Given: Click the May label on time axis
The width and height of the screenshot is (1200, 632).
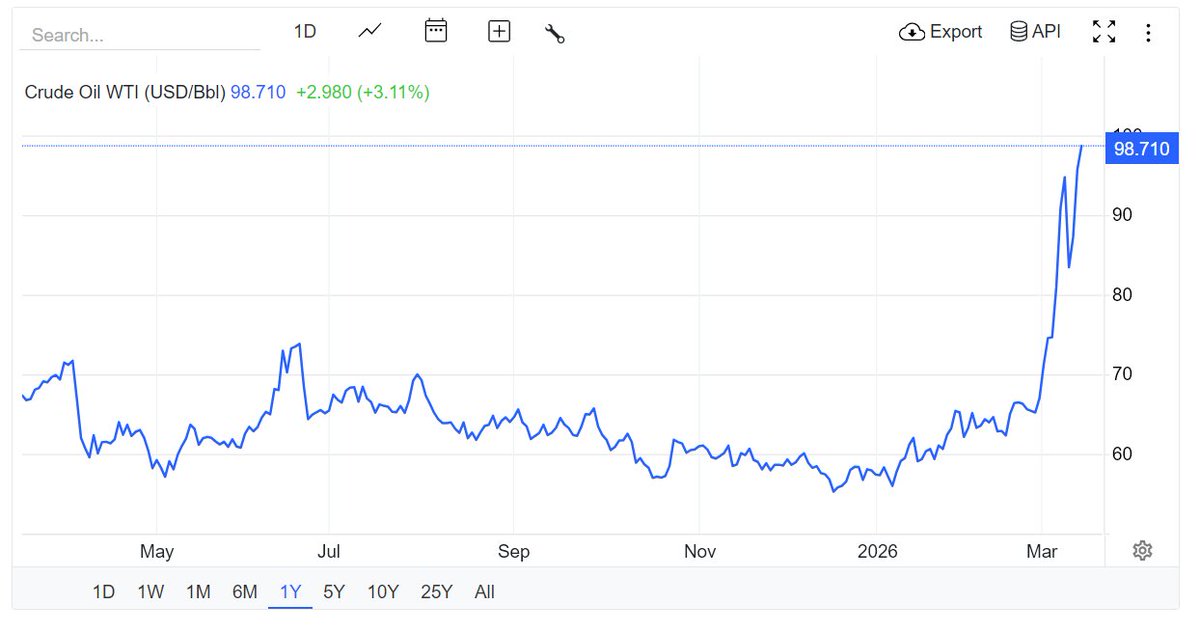Looking at the screenshot, I should coord(157,552).
